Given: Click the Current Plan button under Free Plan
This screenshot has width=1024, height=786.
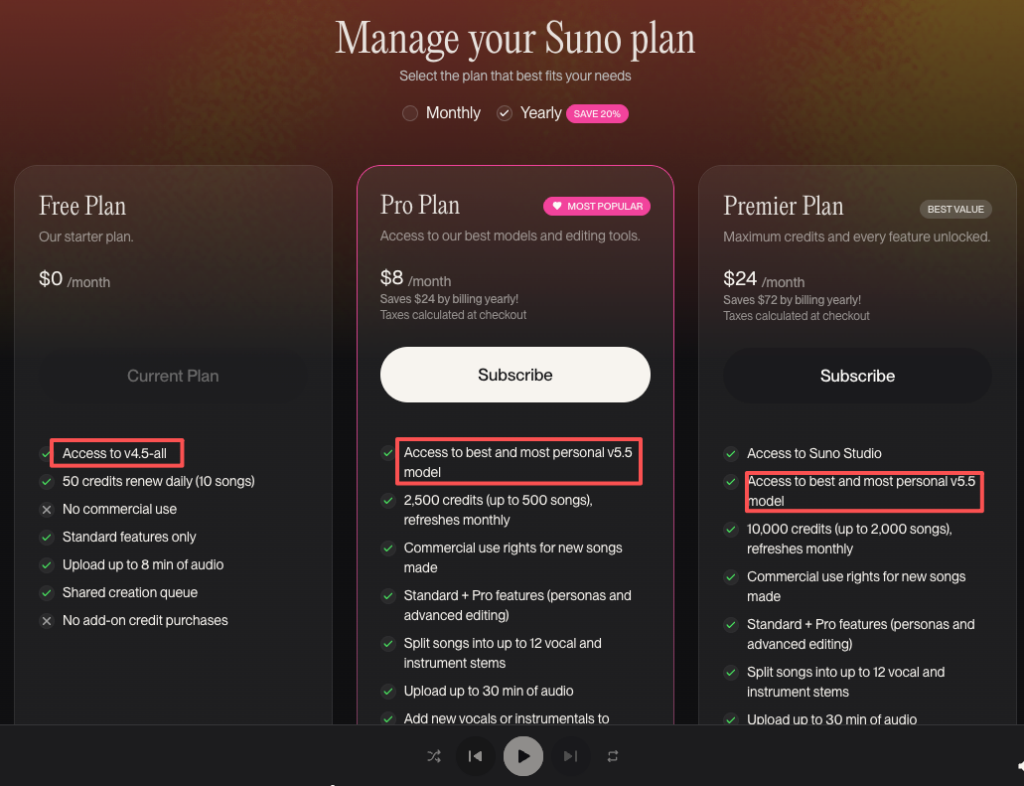Looking at the screenshot, I should coord(172,375).
